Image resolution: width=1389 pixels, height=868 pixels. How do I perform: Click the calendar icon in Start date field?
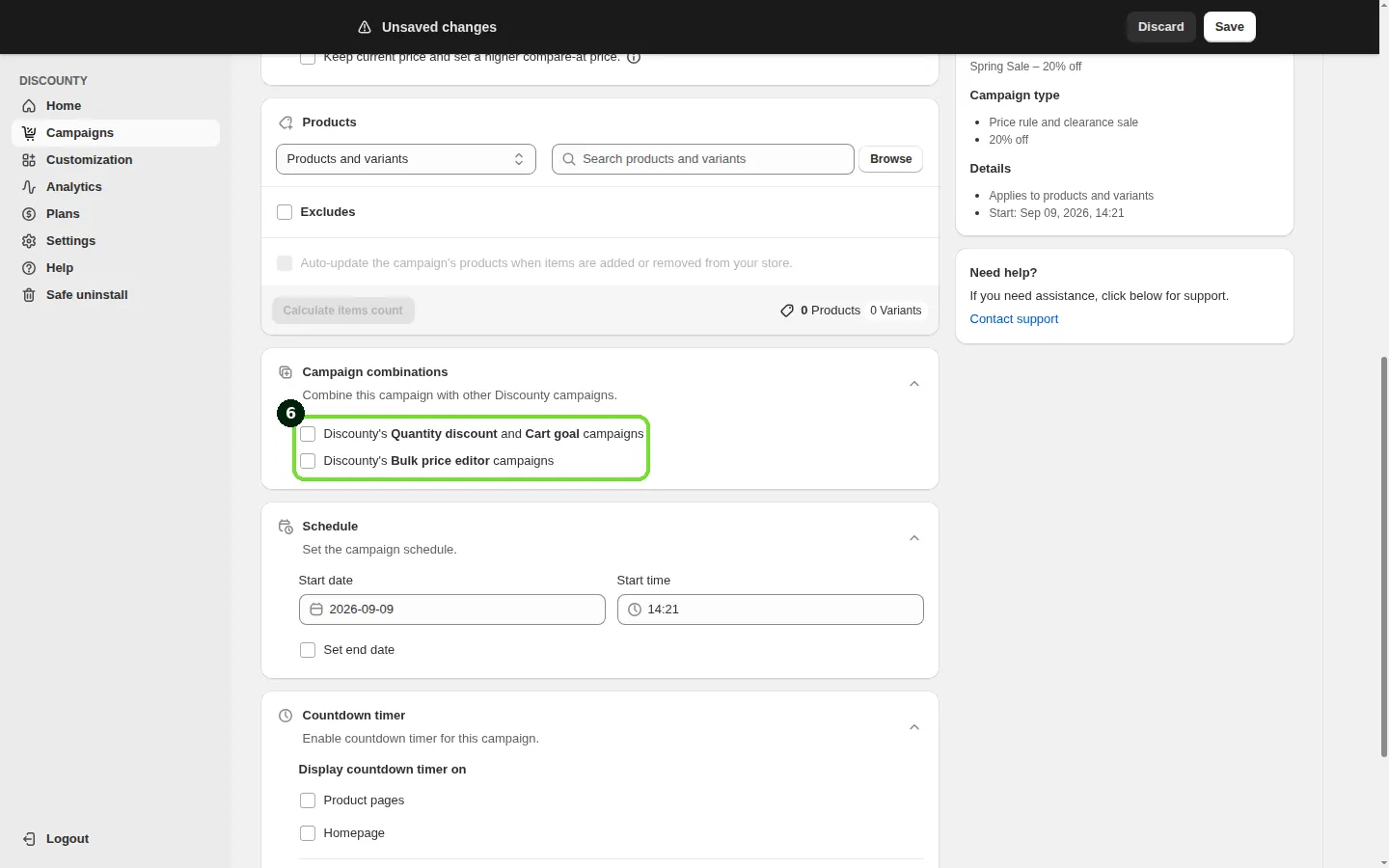pos(315,610)
